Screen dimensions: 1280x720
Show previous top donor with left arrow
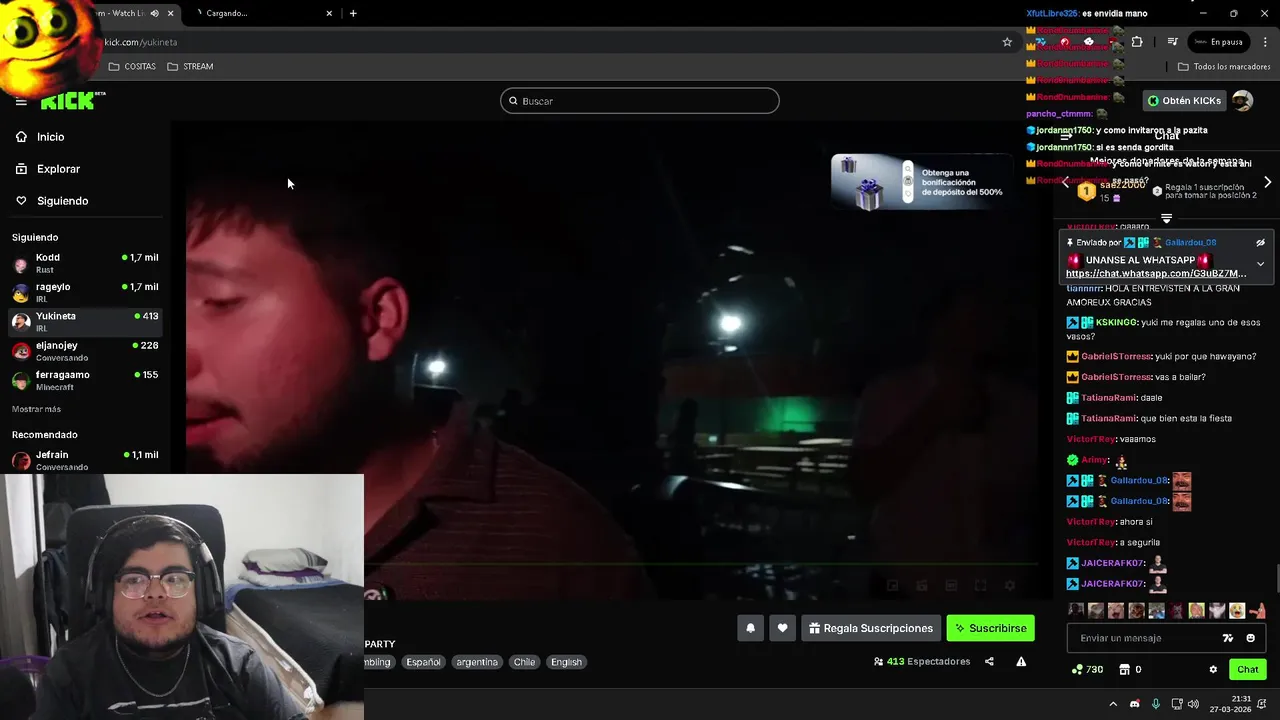(x=1065, y=183)
